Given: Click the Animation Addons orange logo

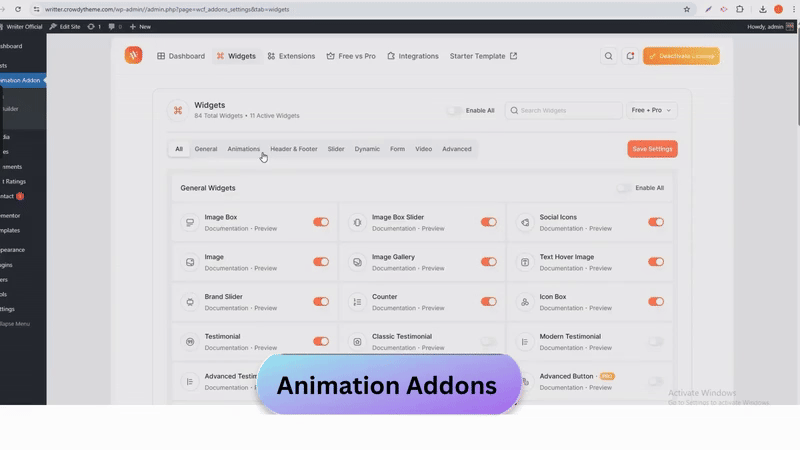Looking at the screenshot, I should click(134, 55).
